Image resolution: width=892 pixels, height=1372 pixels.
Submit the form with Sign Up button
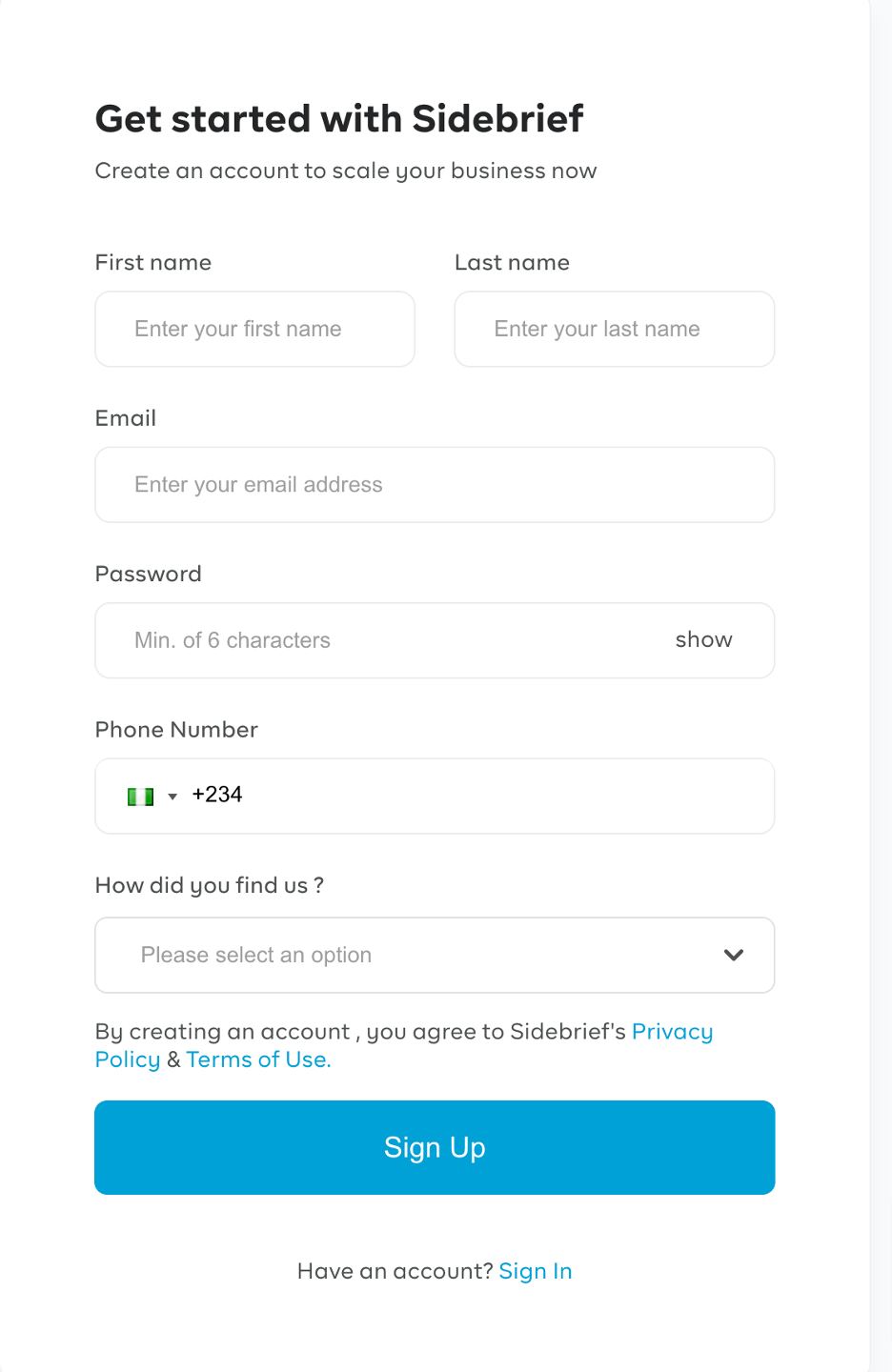435,1147
